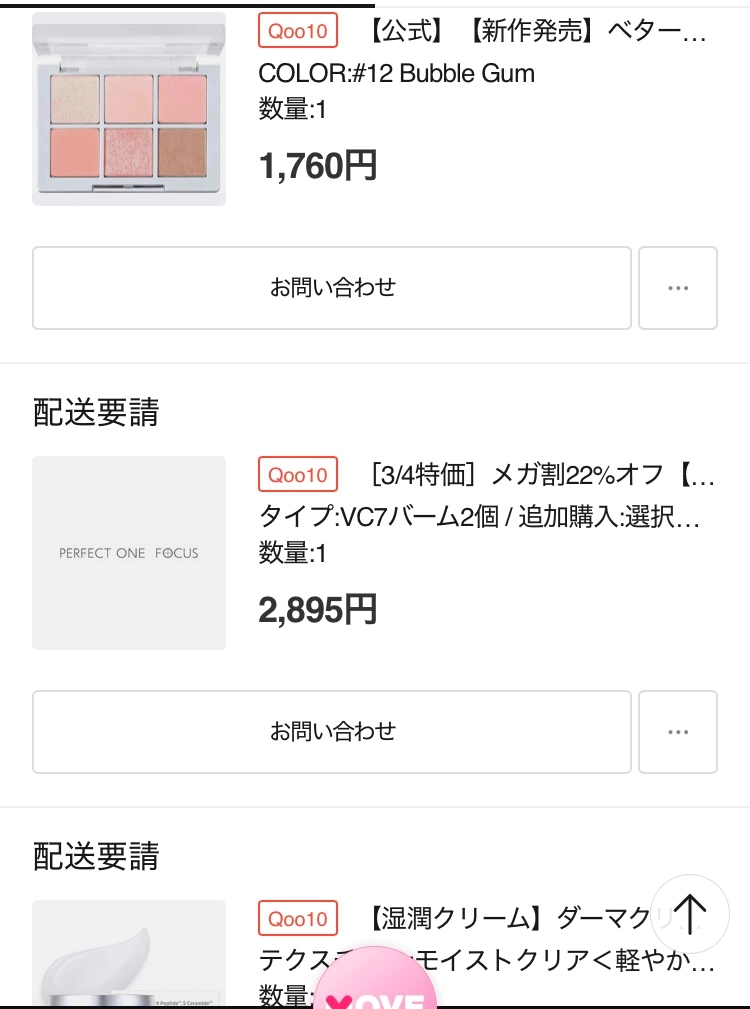This screenshot has width=750, height=1009.
Task: Click Qoo10 badge beside the 【湿潤クリーム】 item
Action: coord(298,919)
